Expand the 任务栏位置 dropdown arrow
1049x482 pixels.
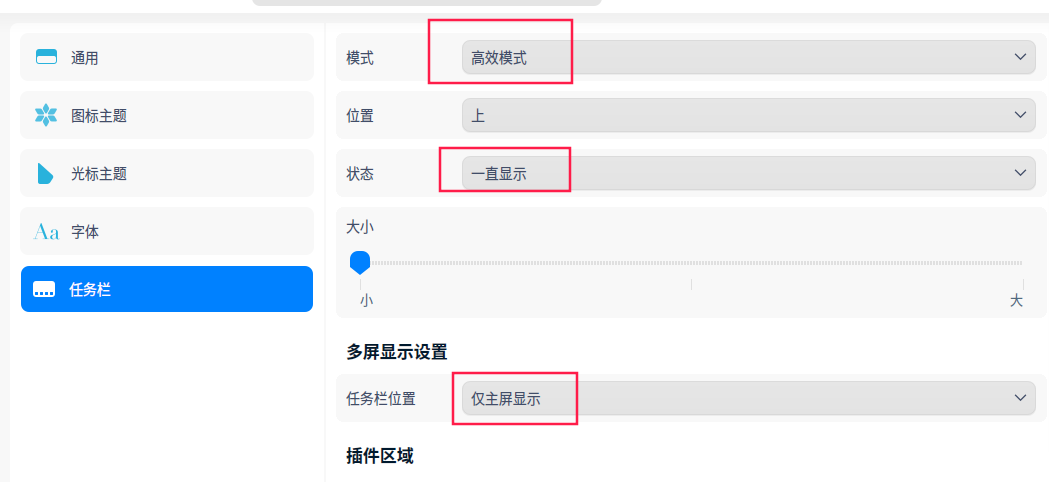pos(1020,398)
